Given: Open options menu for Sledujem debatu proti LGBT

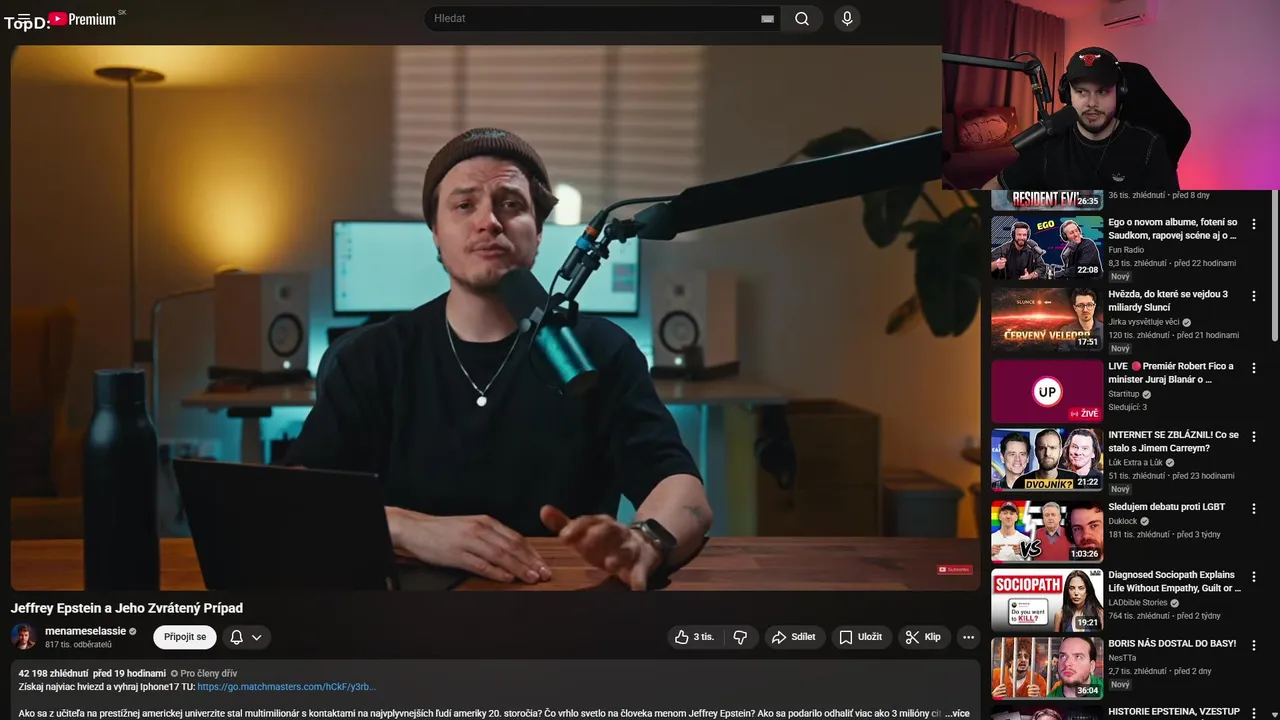Looking at the screenshot, I should point(1254,510).
